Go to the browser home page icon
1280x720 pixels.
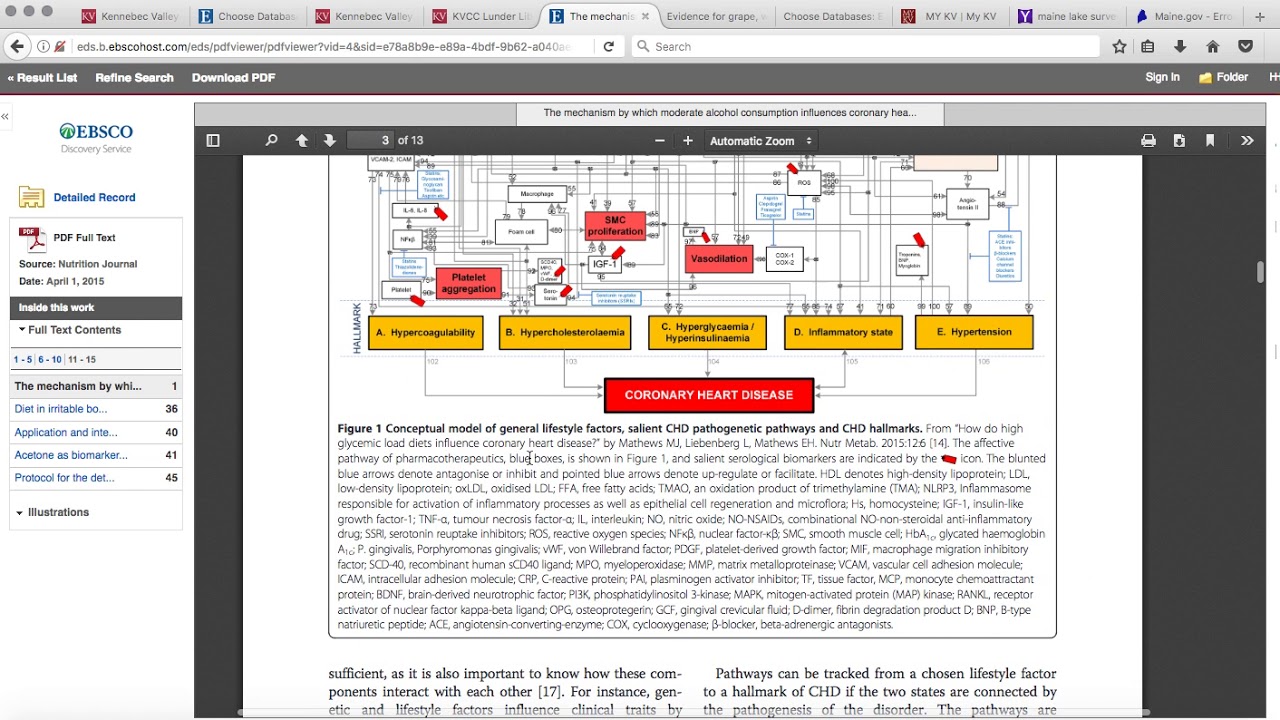point(1212,46)
